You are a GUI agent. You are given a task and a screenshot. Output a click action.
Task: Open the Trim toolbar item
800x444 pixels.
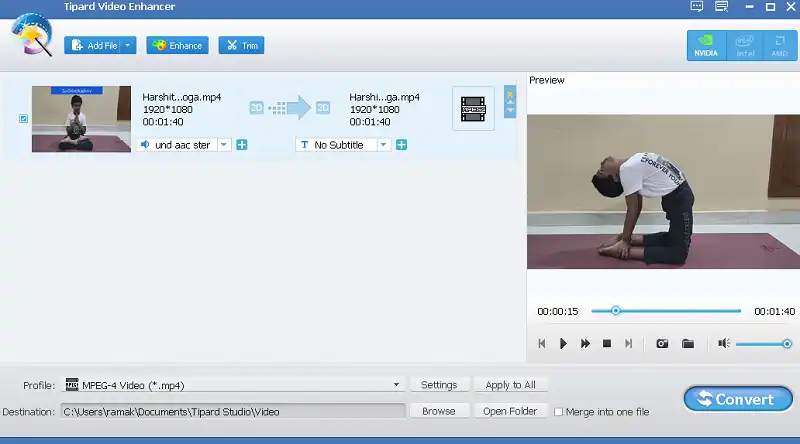tap(241, 45)
